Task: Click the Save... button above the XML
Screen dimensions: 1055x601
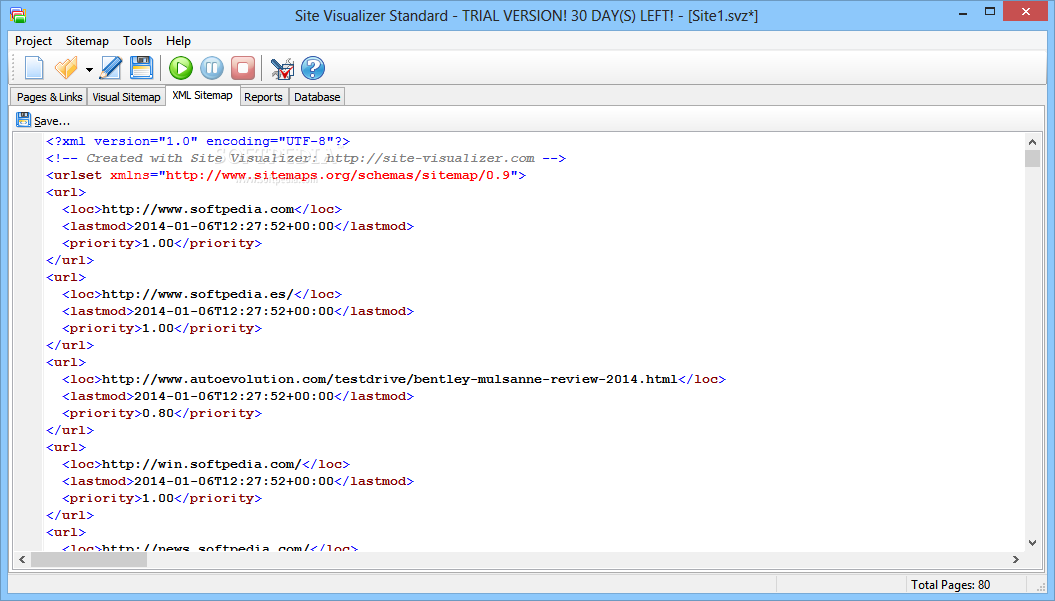Action: 43,120
